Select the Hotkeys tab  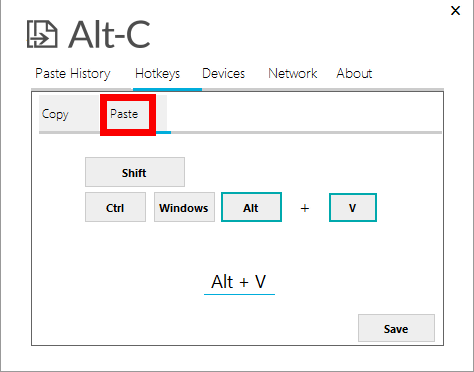click(157, 74)
